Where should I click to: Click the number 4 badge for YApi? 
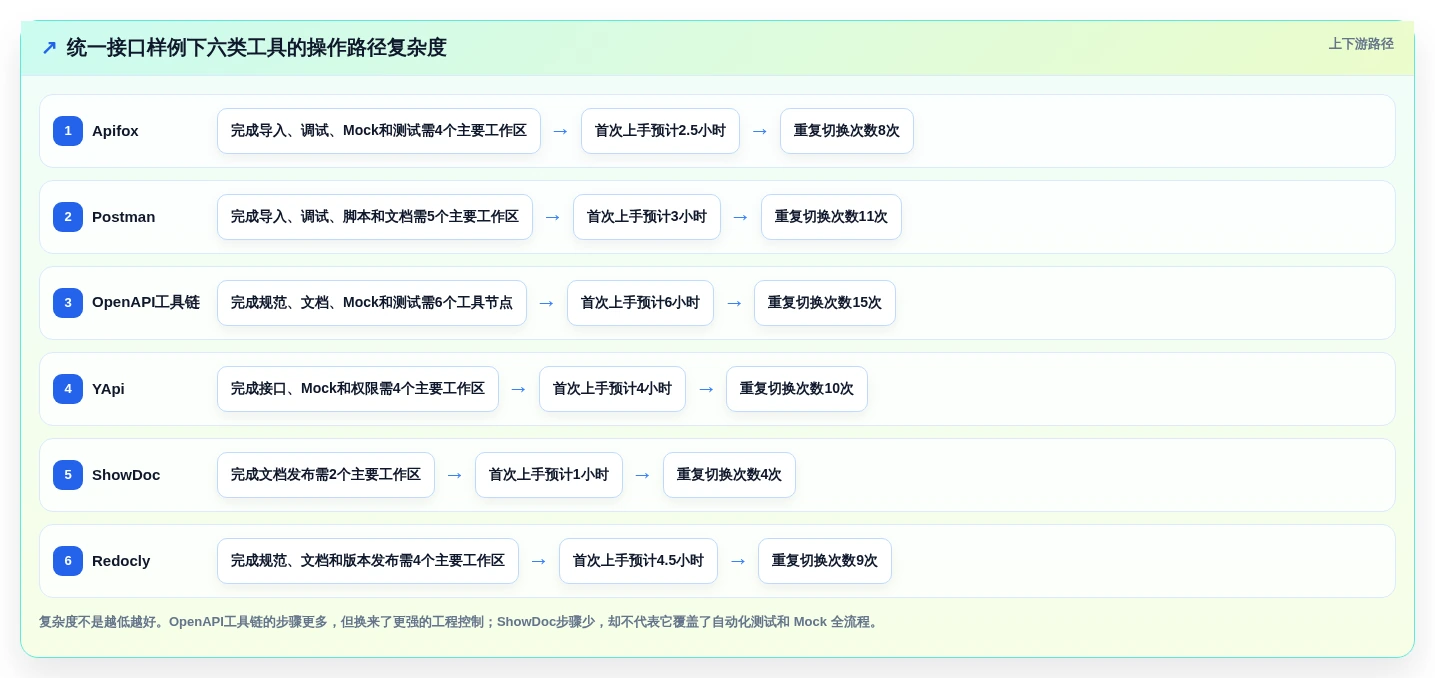68,389
